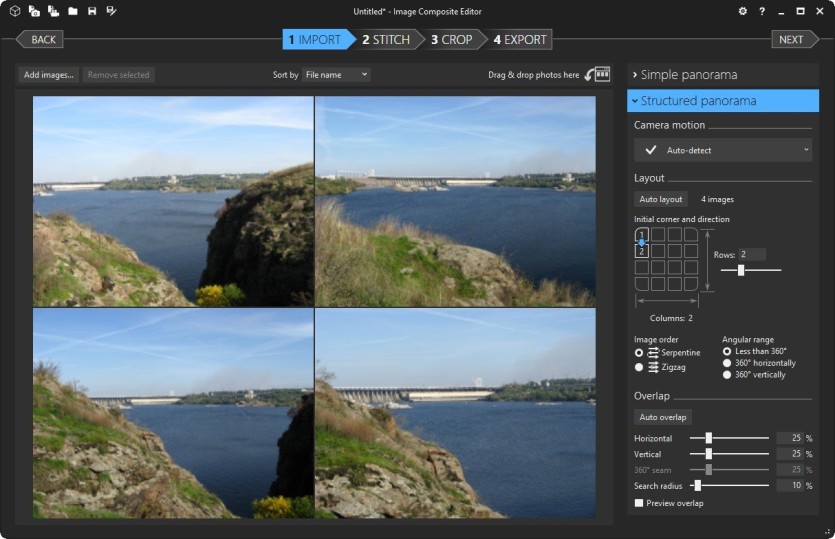This screenshot has width=835, height=539.
Task: Click the Add images... button
Action: [48, 75]
